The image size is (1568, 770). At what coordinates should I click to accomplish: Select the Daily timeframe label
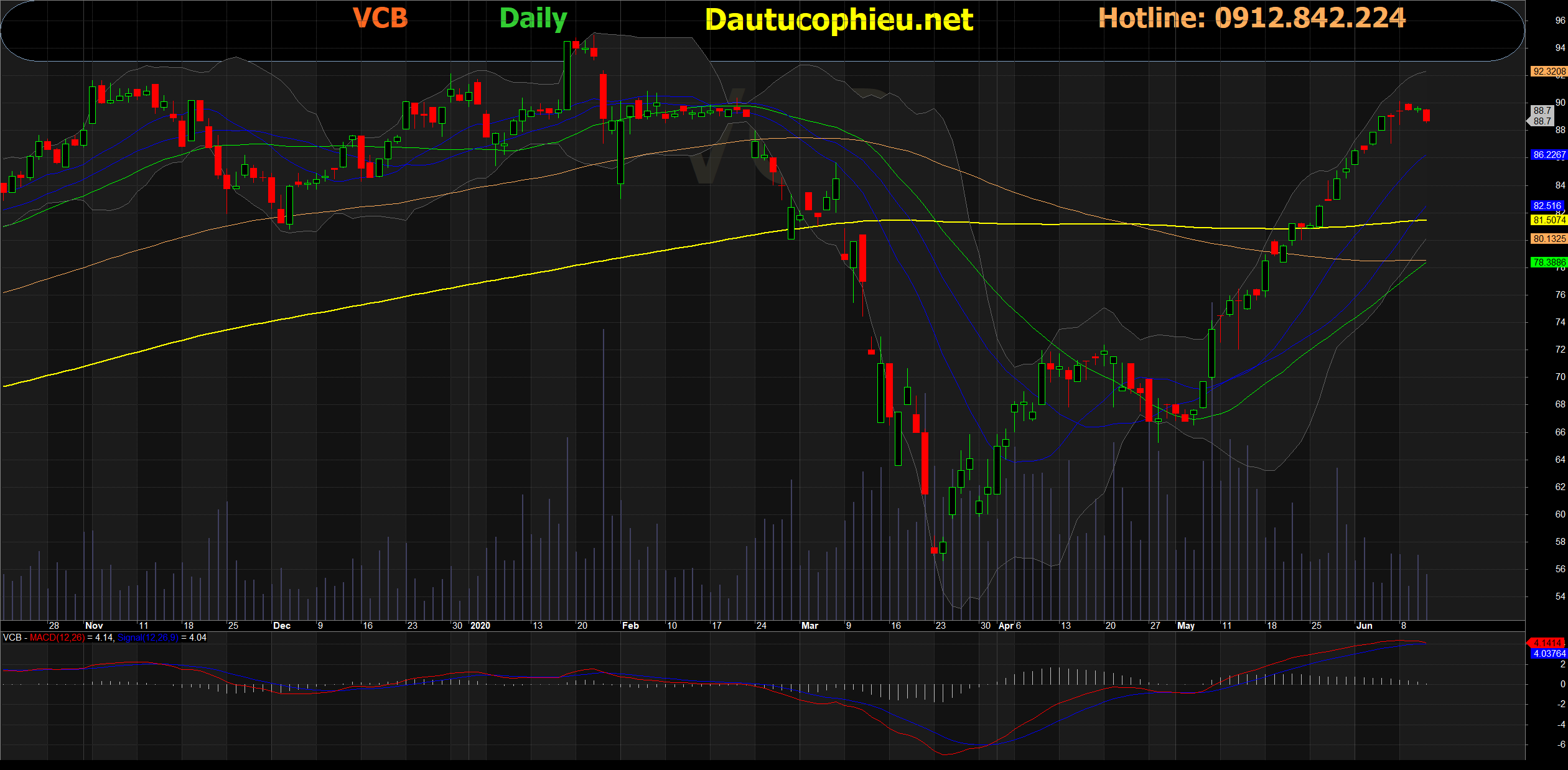(533, 19)
